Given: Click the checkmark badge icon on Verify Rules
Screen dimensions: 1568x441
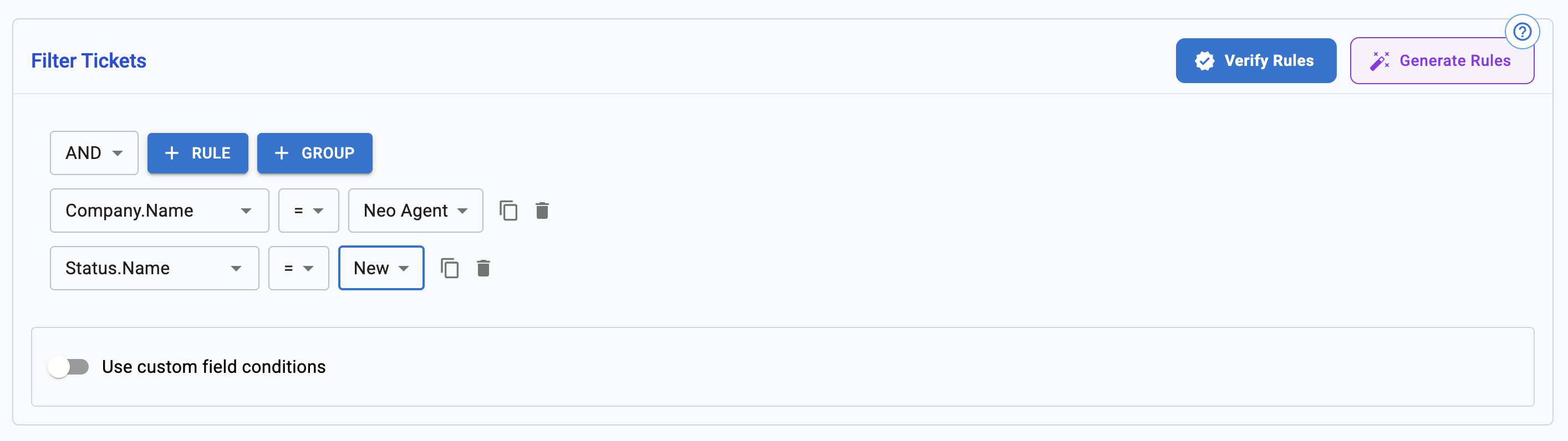Looking at the screenshot, I should 1206,60.
